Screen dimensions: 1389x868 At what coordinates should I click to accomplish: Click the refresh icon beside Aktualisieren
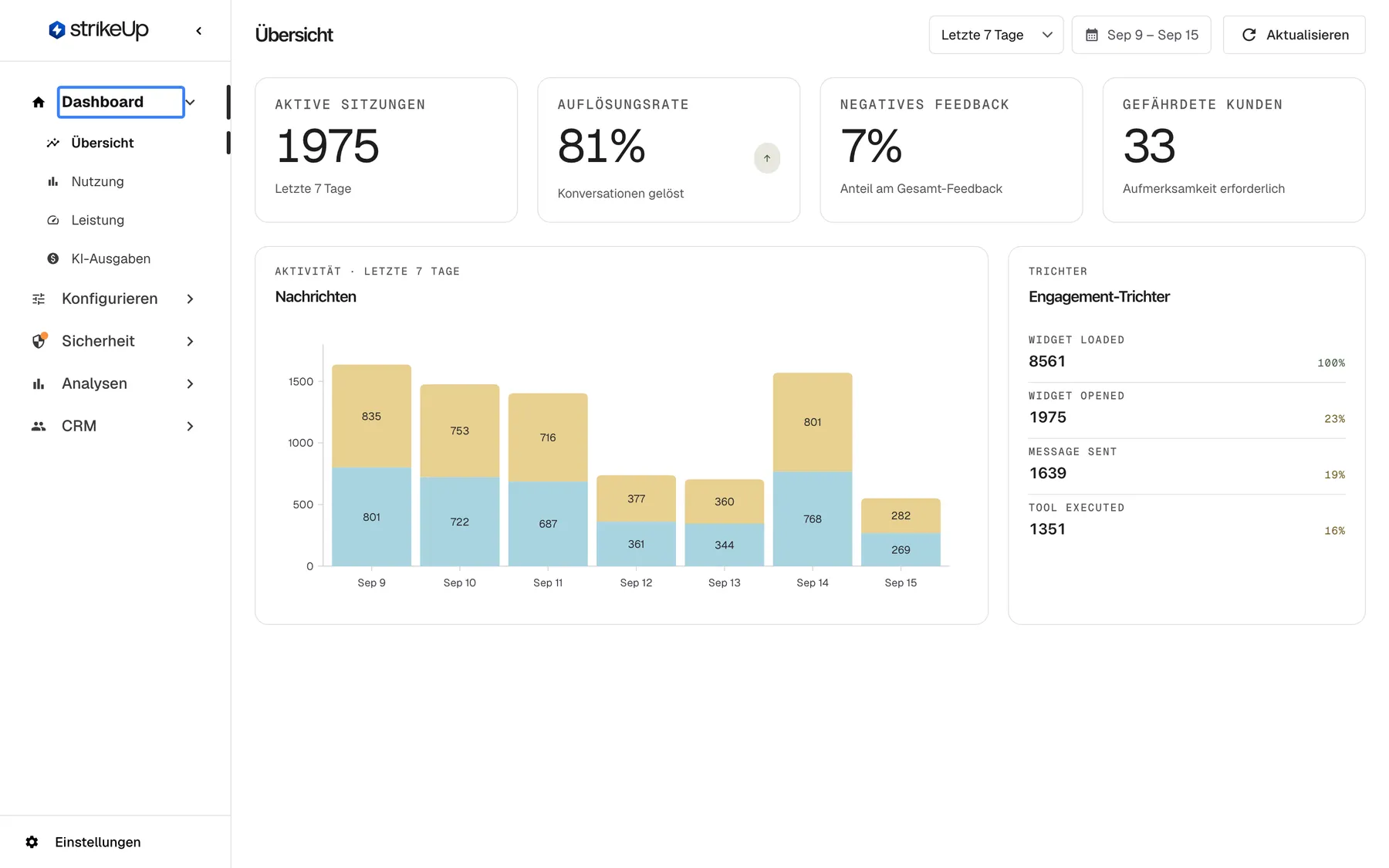(1249, 35)
